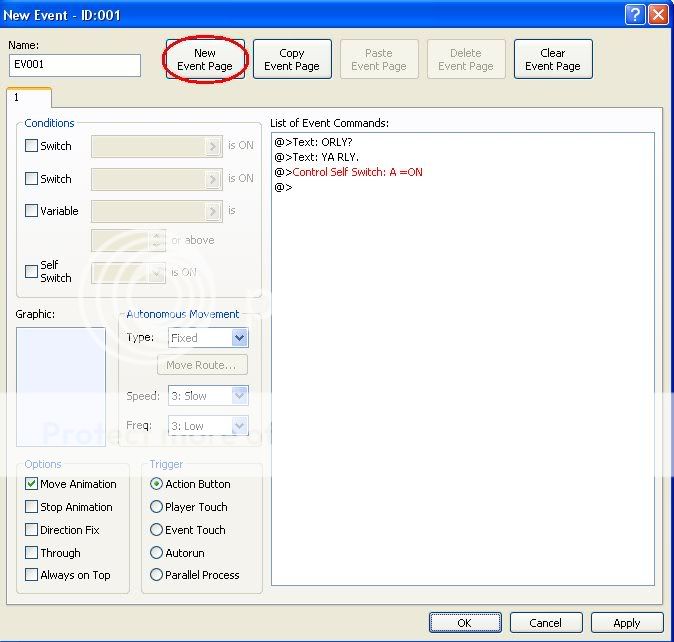This screenshot has height=642, width=674.
Task: Select the Control Self Switch command line
Action: coord(357,172)
